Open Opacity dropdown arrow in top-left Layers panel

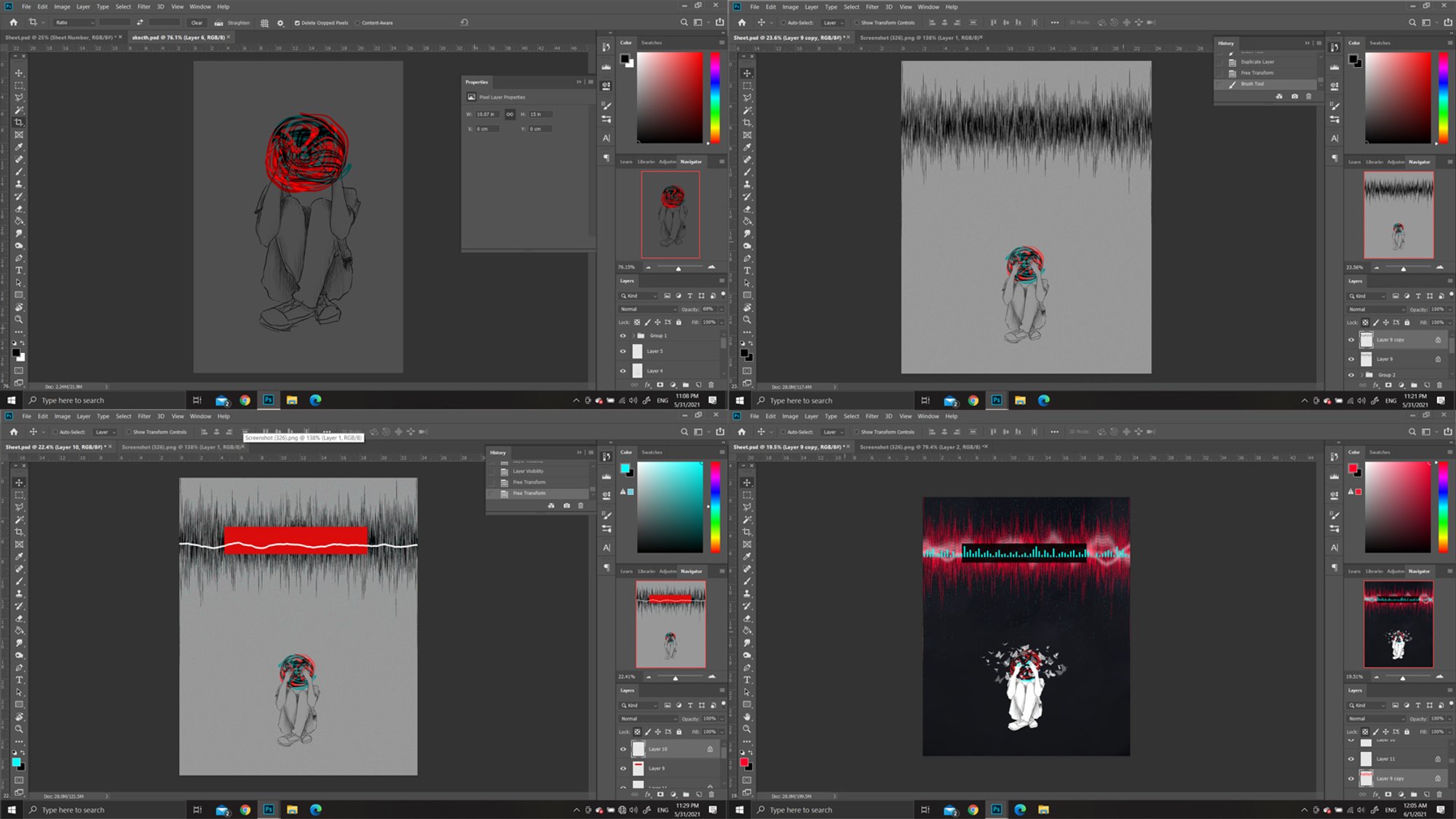pyautogui.click(x=721, y=309)
